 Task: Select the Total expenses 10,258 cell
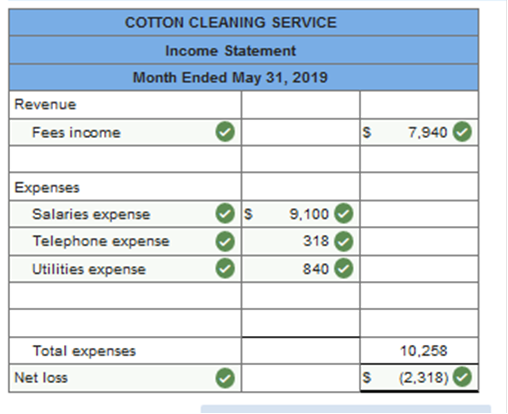[x=419, y=351]
